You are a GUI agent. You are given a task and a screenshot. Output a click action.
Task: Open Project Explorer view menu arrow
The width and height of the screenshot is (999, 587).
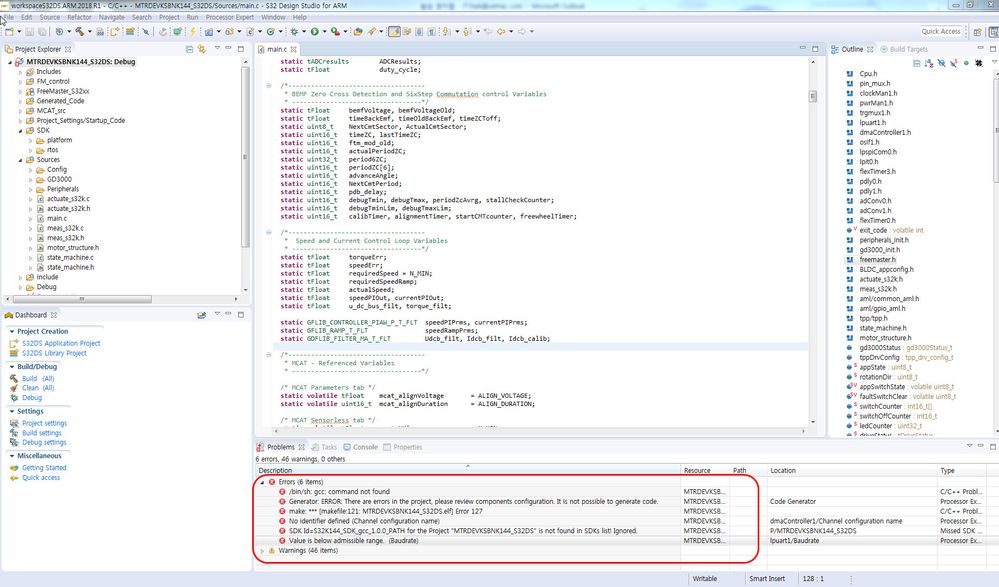(217, 48)
